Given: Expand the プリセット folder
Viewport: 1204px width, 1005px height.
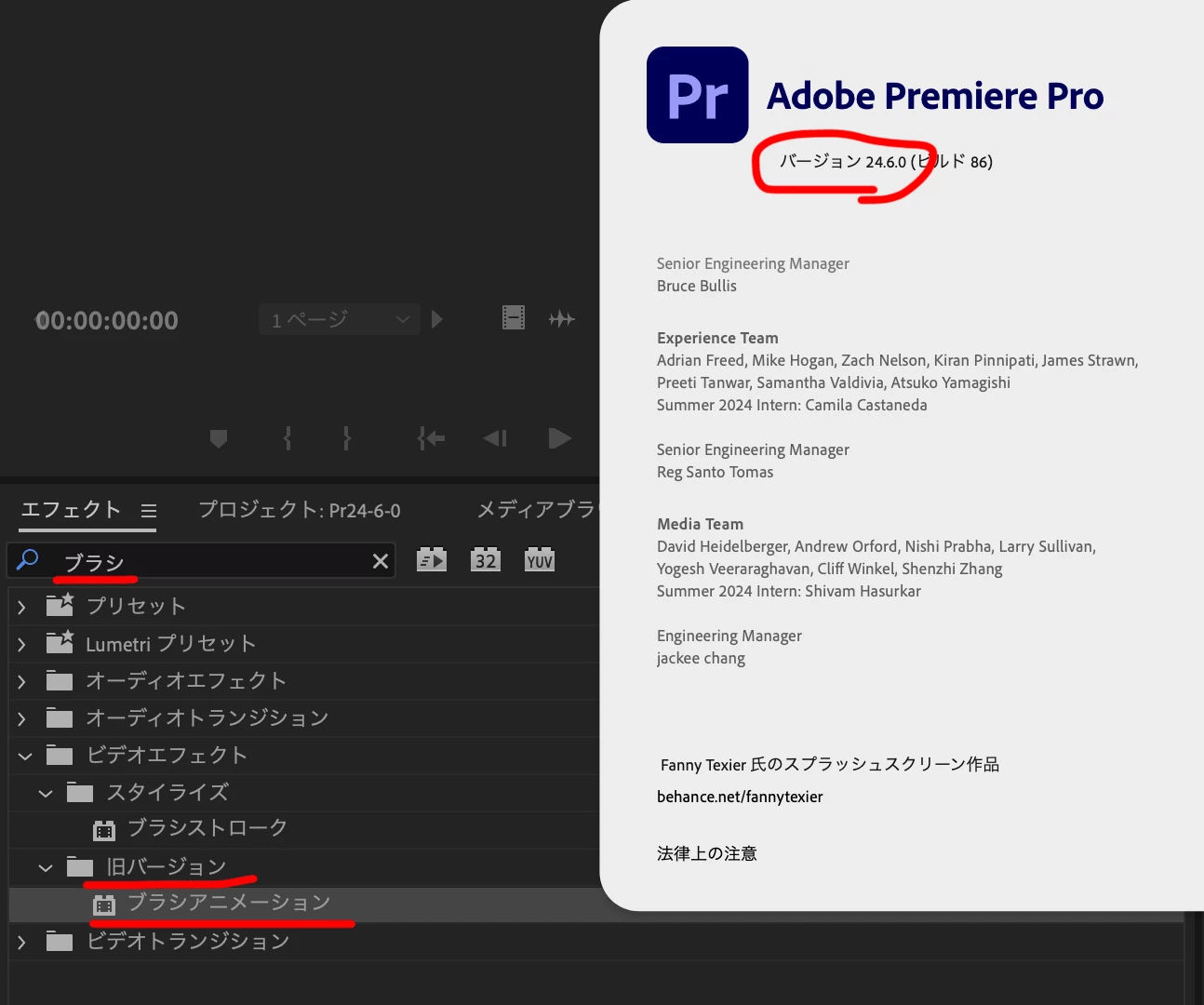Looking at the screenshot, I should 22,607.
